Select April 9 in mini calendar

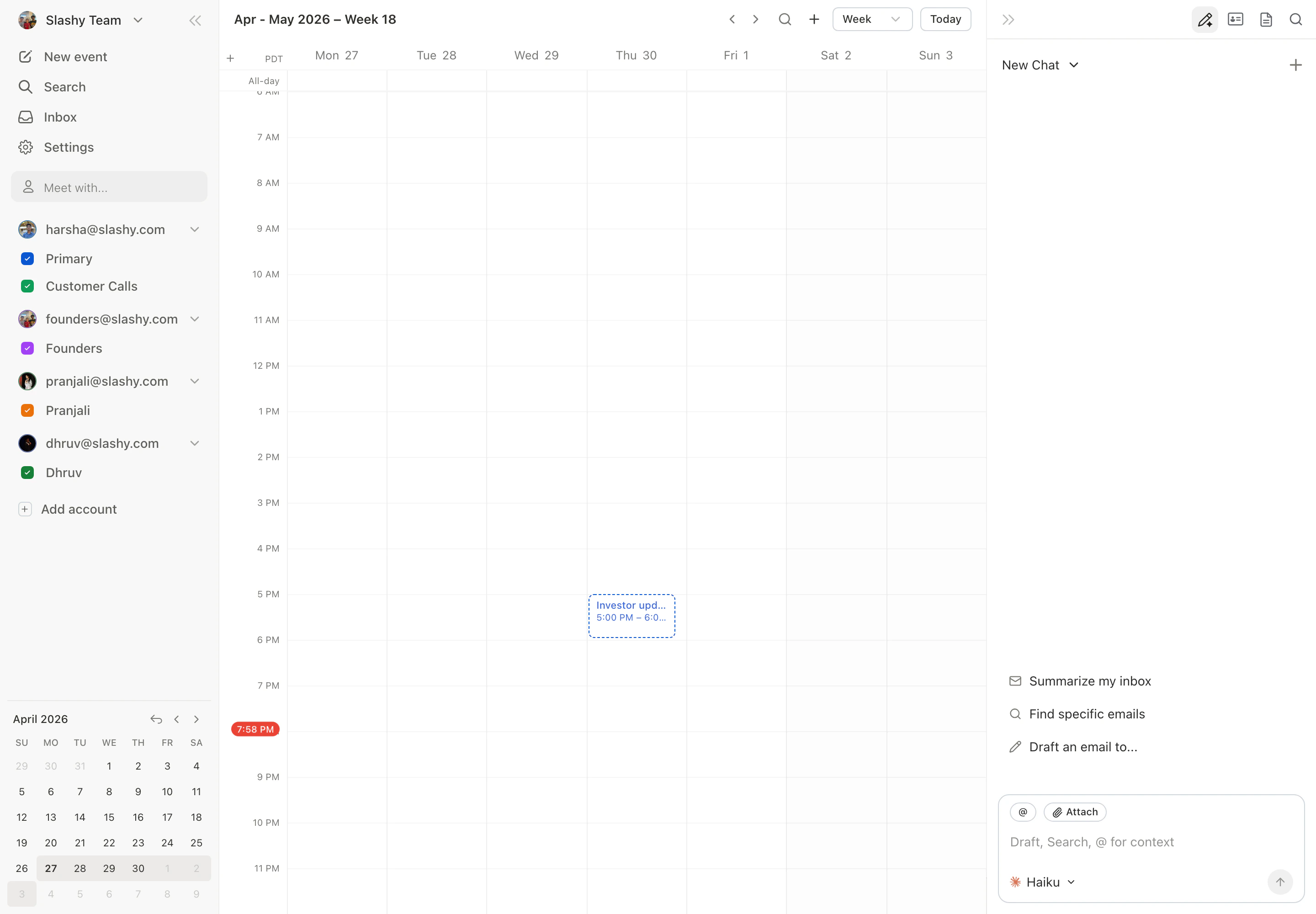coord(138,792)
